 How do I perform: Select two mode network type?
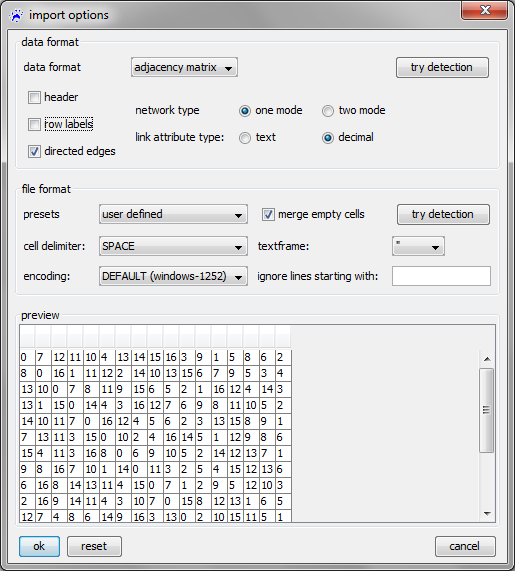coord(328,111)
